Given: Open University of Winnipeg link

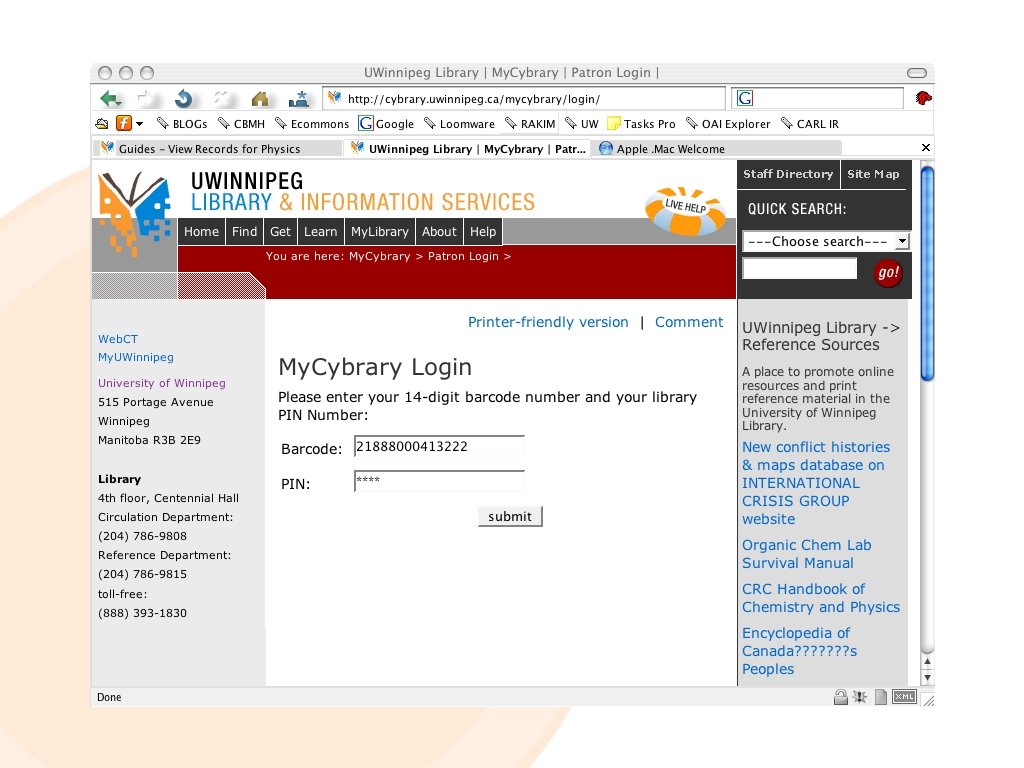Looking at the screenshot, I should tap(162, 383).
